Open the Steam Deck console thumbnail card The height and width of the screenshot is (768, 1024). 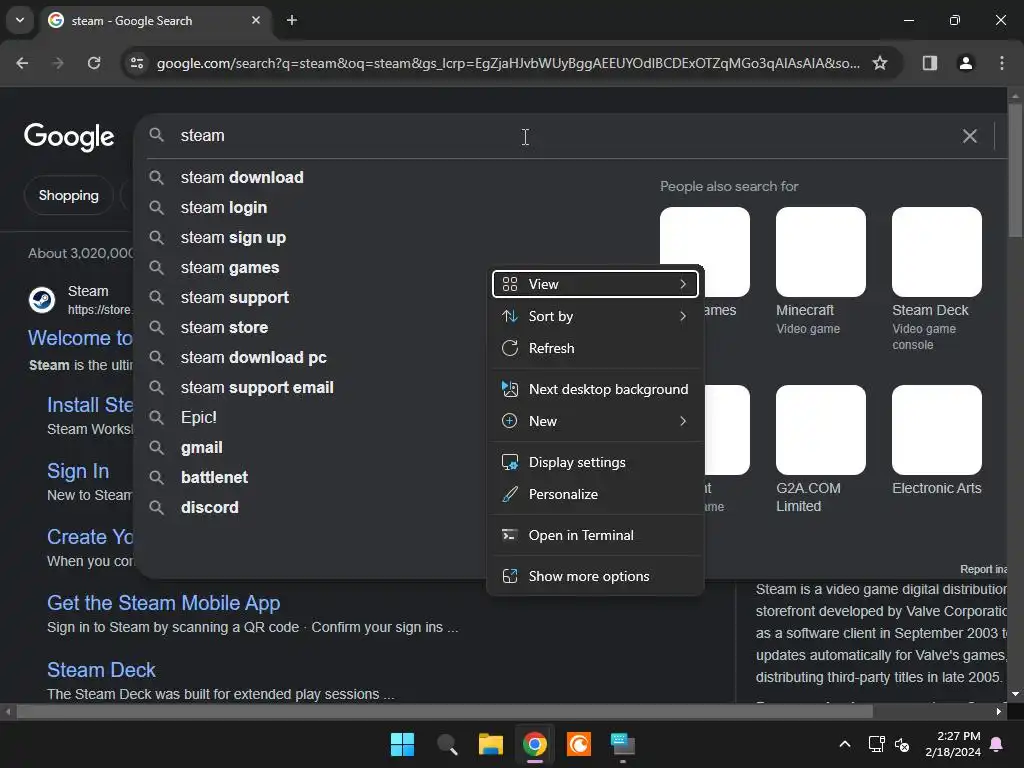pos(936,252)
